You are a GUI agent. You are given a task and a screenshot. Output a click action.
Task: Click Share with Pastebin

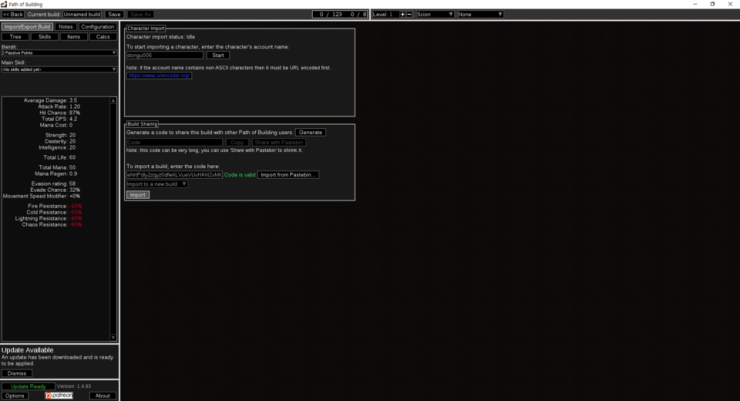279,142
